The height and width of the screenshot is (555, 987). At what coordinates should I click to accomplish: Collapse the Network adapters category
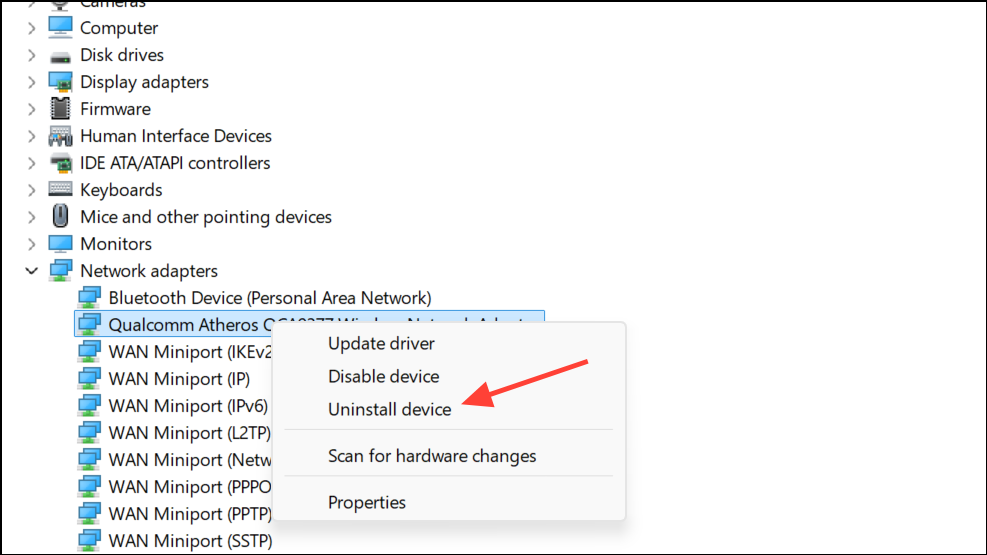[31, 271]
